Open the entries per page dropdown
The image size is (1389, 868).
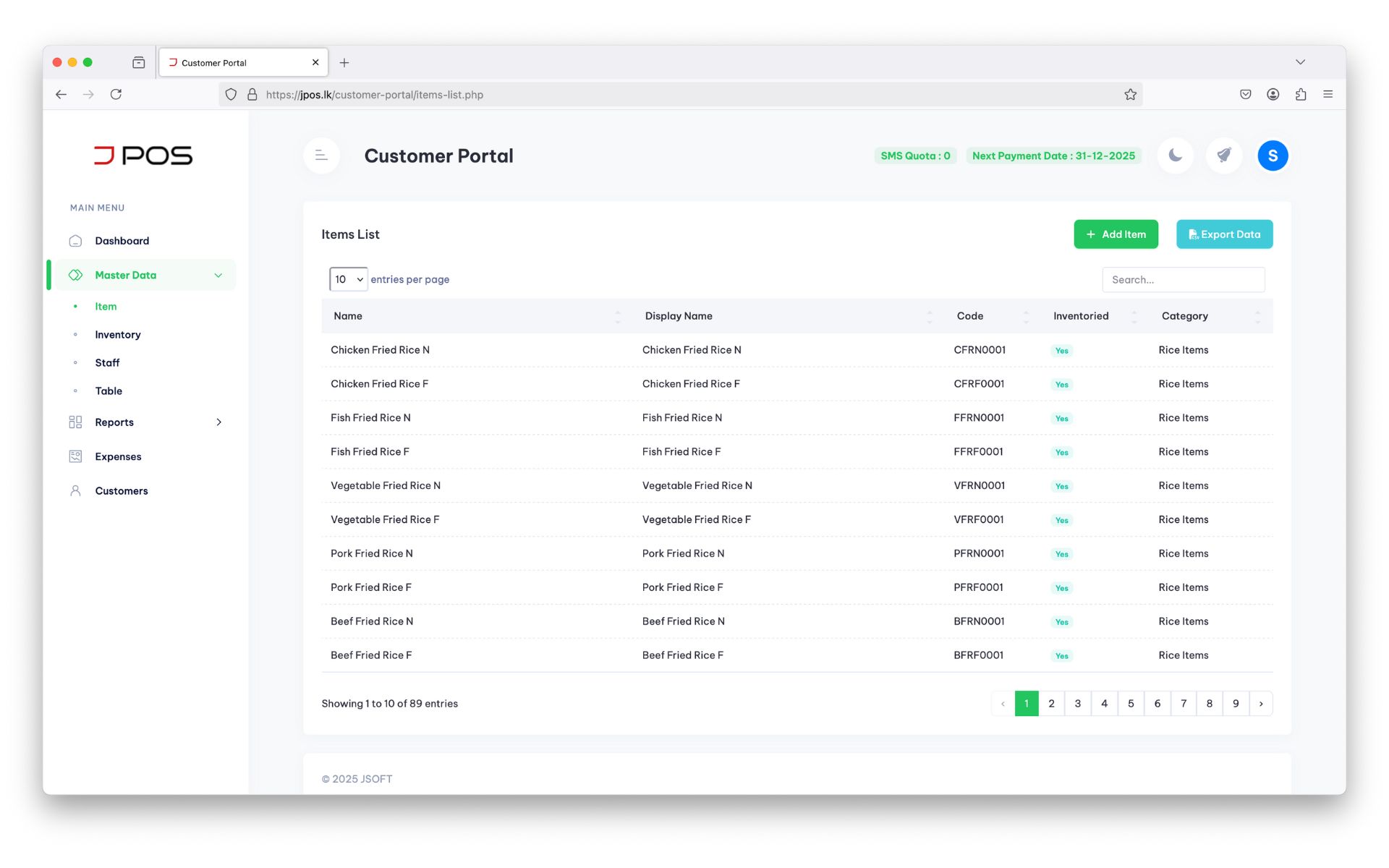click(348, 279)
